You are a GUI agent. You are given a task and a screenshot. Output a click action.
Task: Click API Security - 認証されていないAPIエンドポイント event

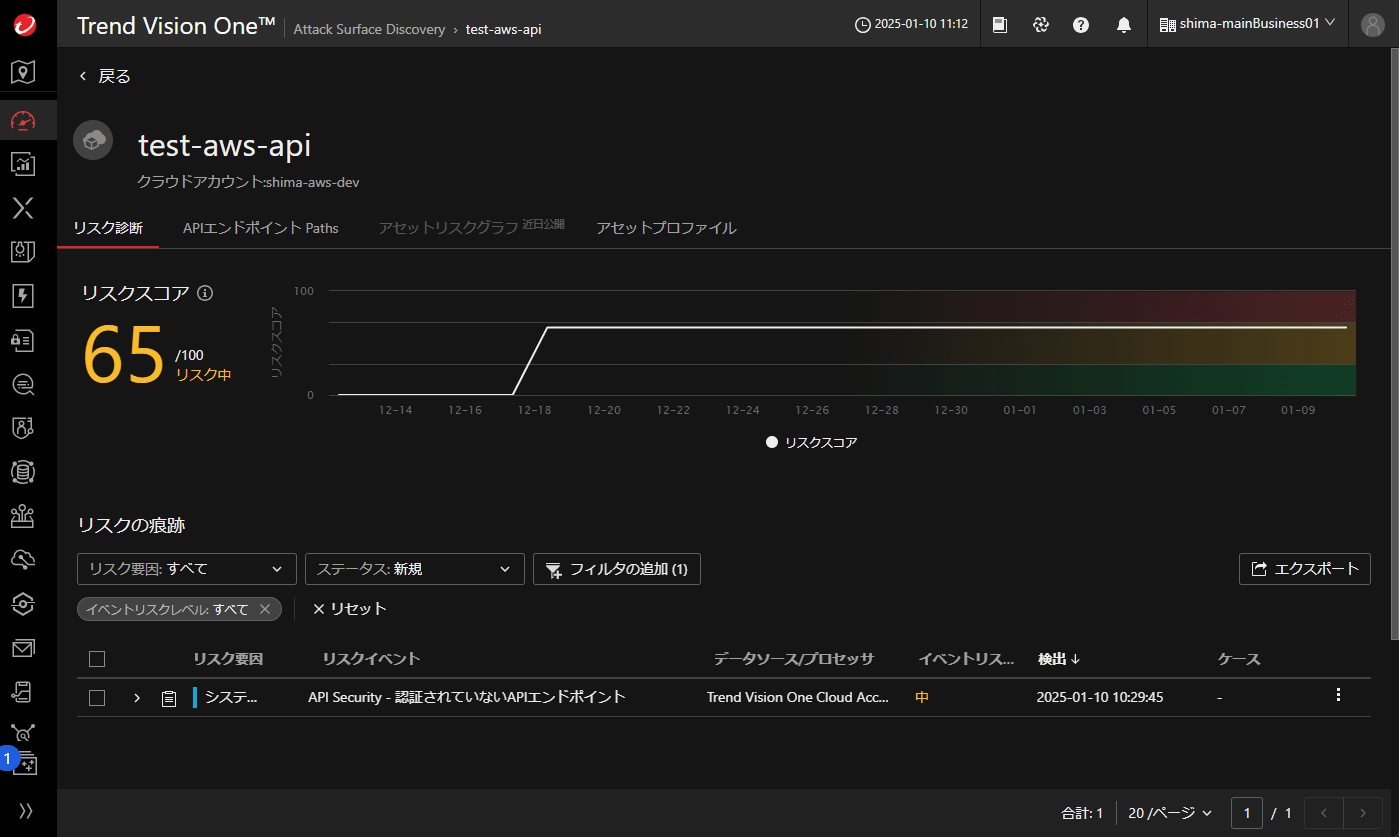(467, 697)
